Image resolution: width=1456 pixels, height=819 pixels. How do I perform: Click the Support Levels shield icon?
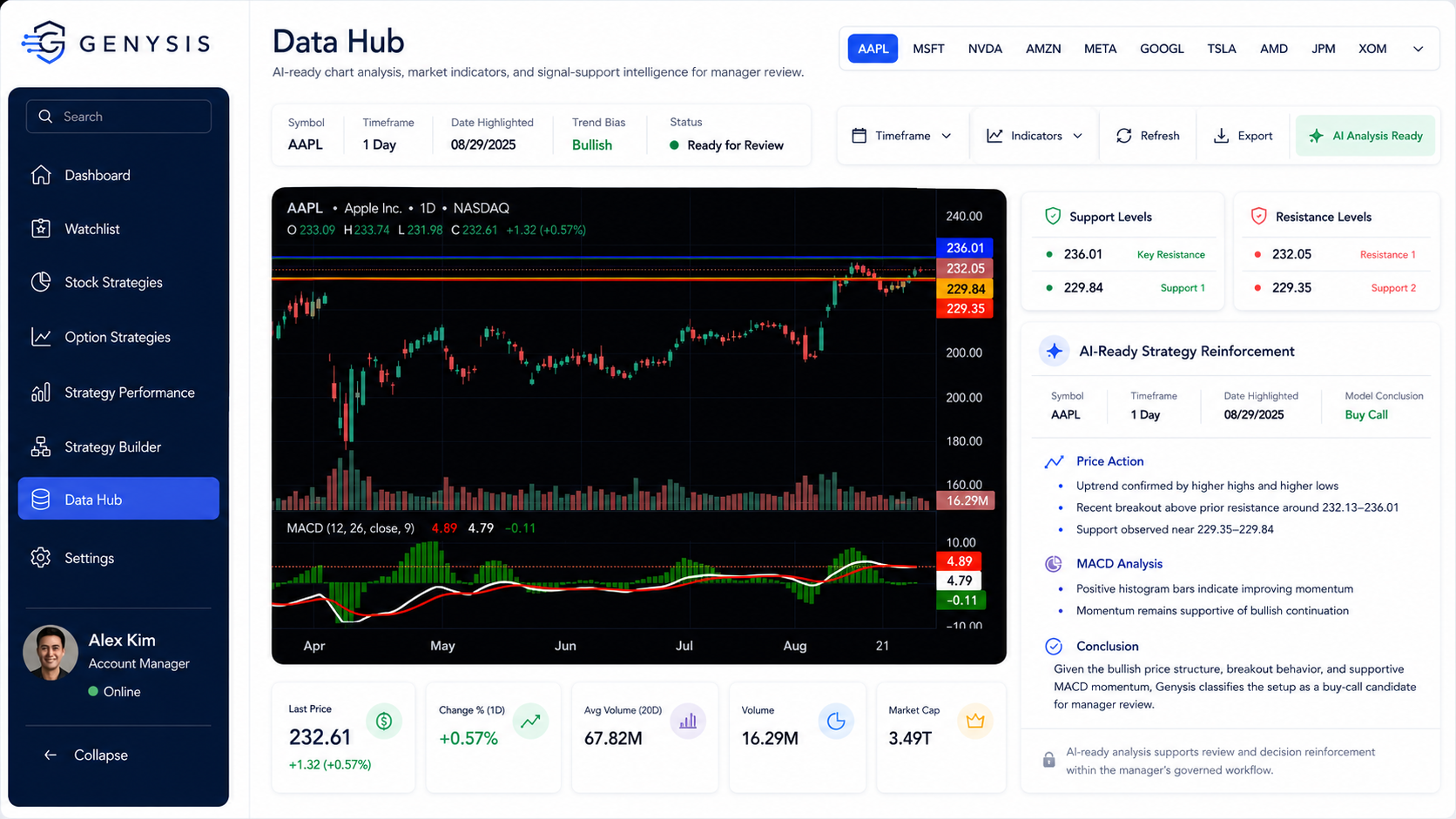tap(1053, 216)
